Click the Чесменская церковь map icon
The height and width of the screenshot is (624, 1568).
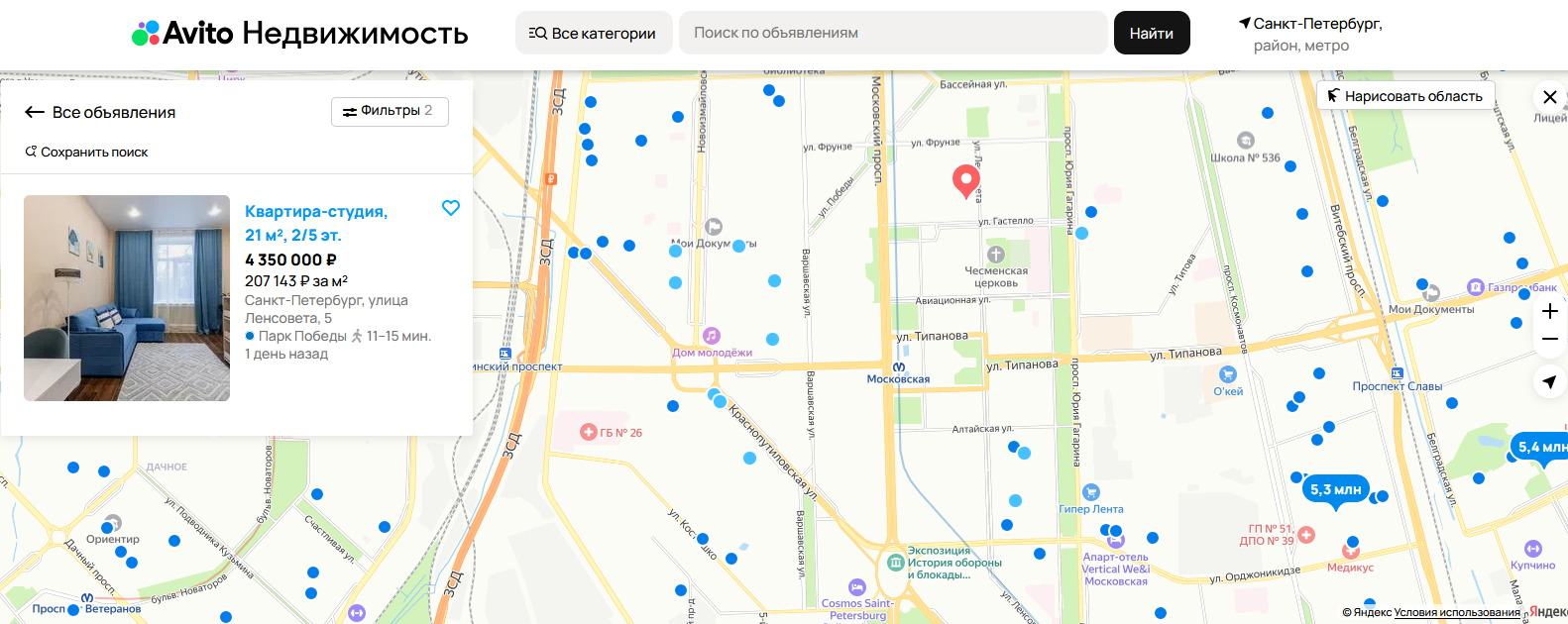996,255
